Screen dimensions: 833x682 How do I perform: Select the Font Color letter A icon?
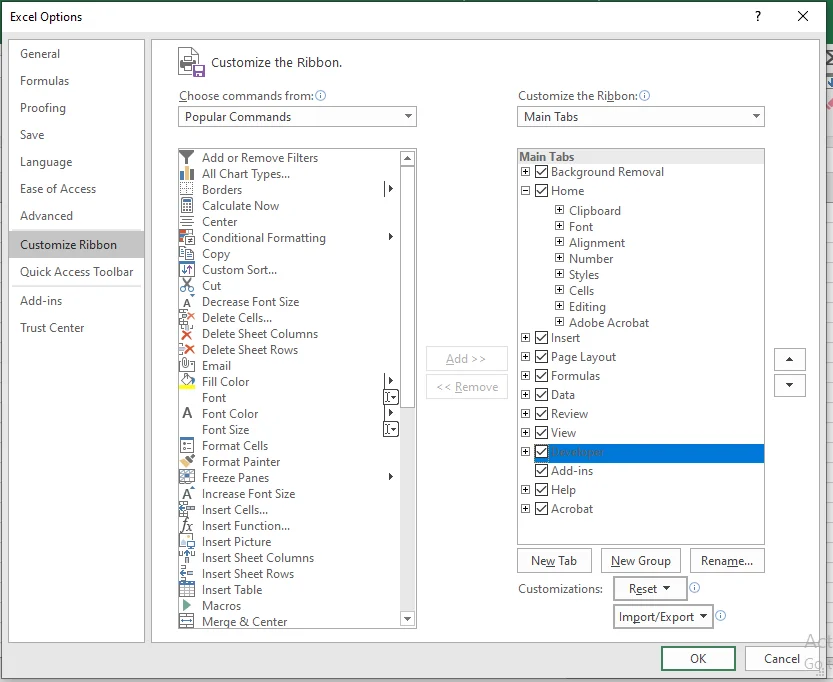pyautogui.click(x=186, y=413)
